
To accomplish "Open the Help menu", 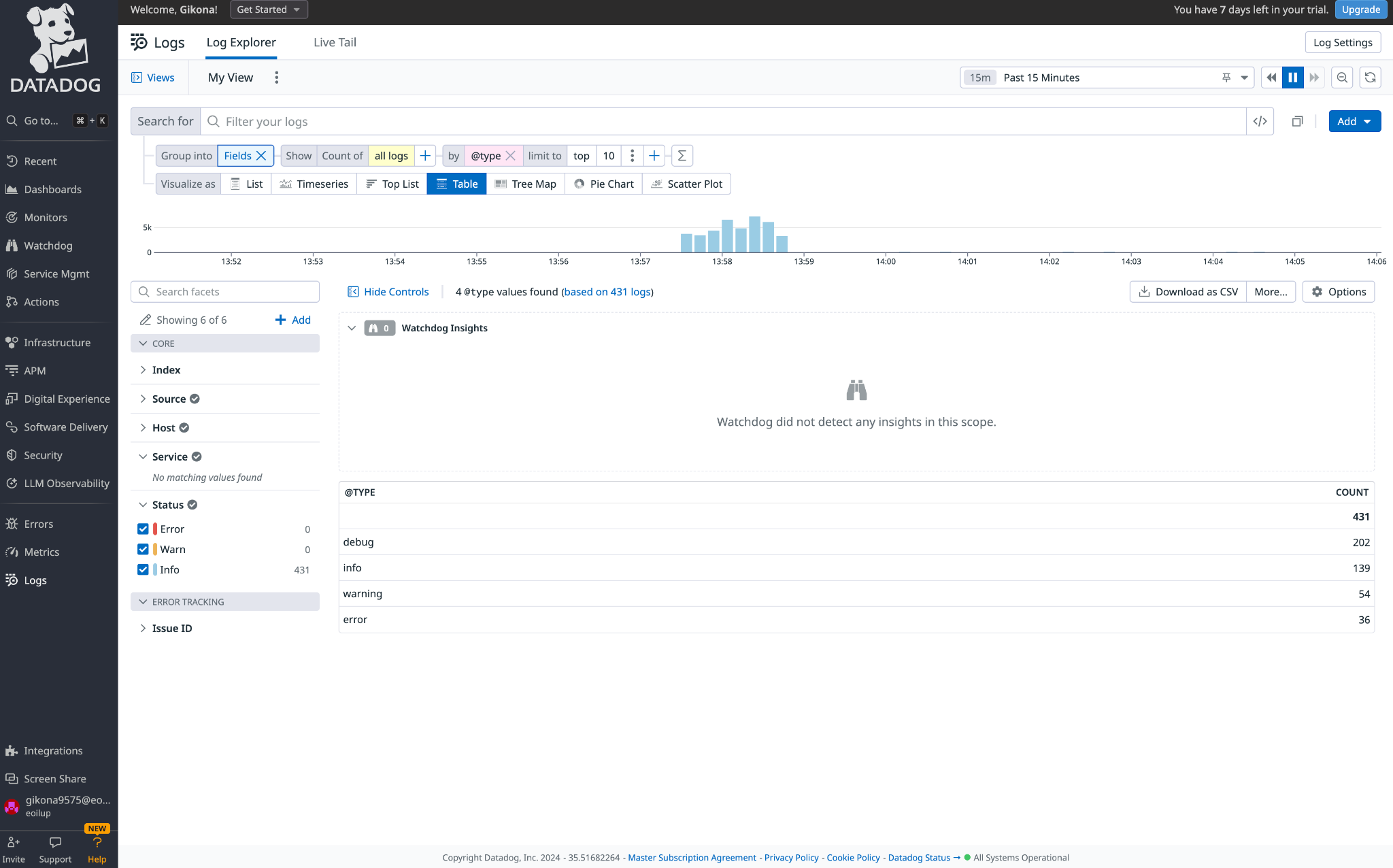I will (97, 850).
